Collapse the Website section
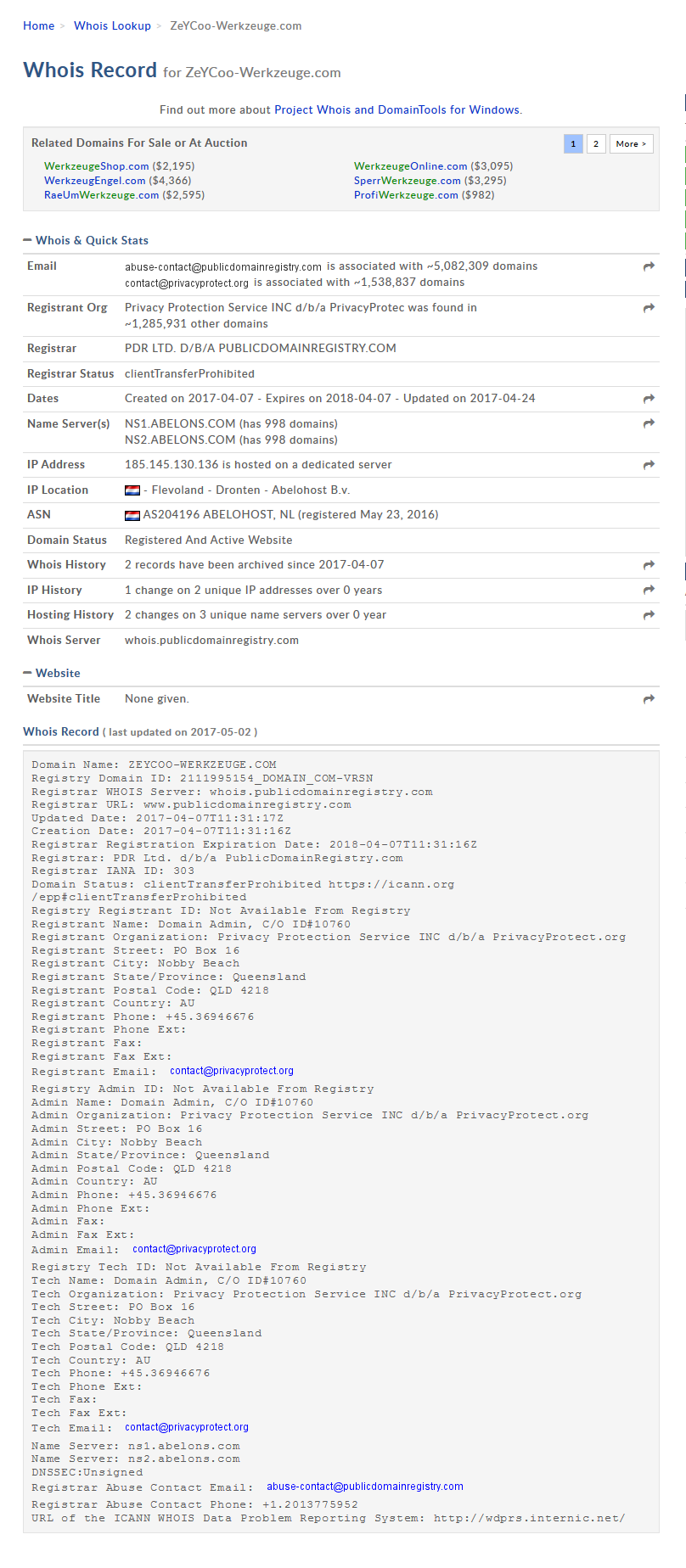 click(x=28, y=674)
